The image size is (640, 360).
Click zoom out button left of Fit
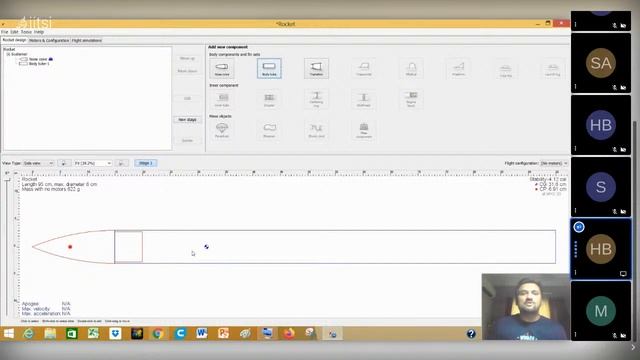[64, 163]
